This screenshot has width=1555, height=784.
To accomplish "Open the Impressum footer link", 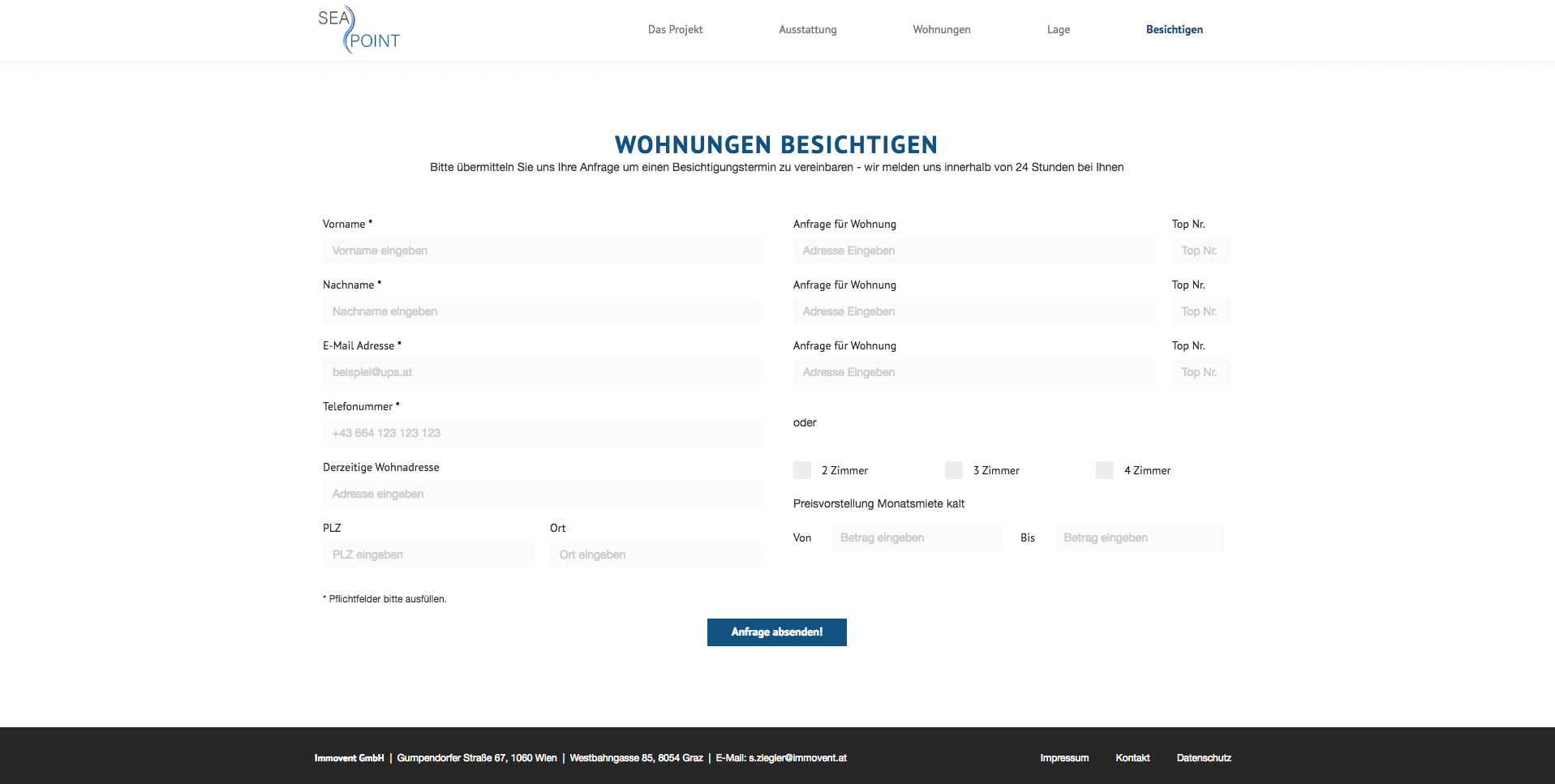I will tap(1064, 758).
